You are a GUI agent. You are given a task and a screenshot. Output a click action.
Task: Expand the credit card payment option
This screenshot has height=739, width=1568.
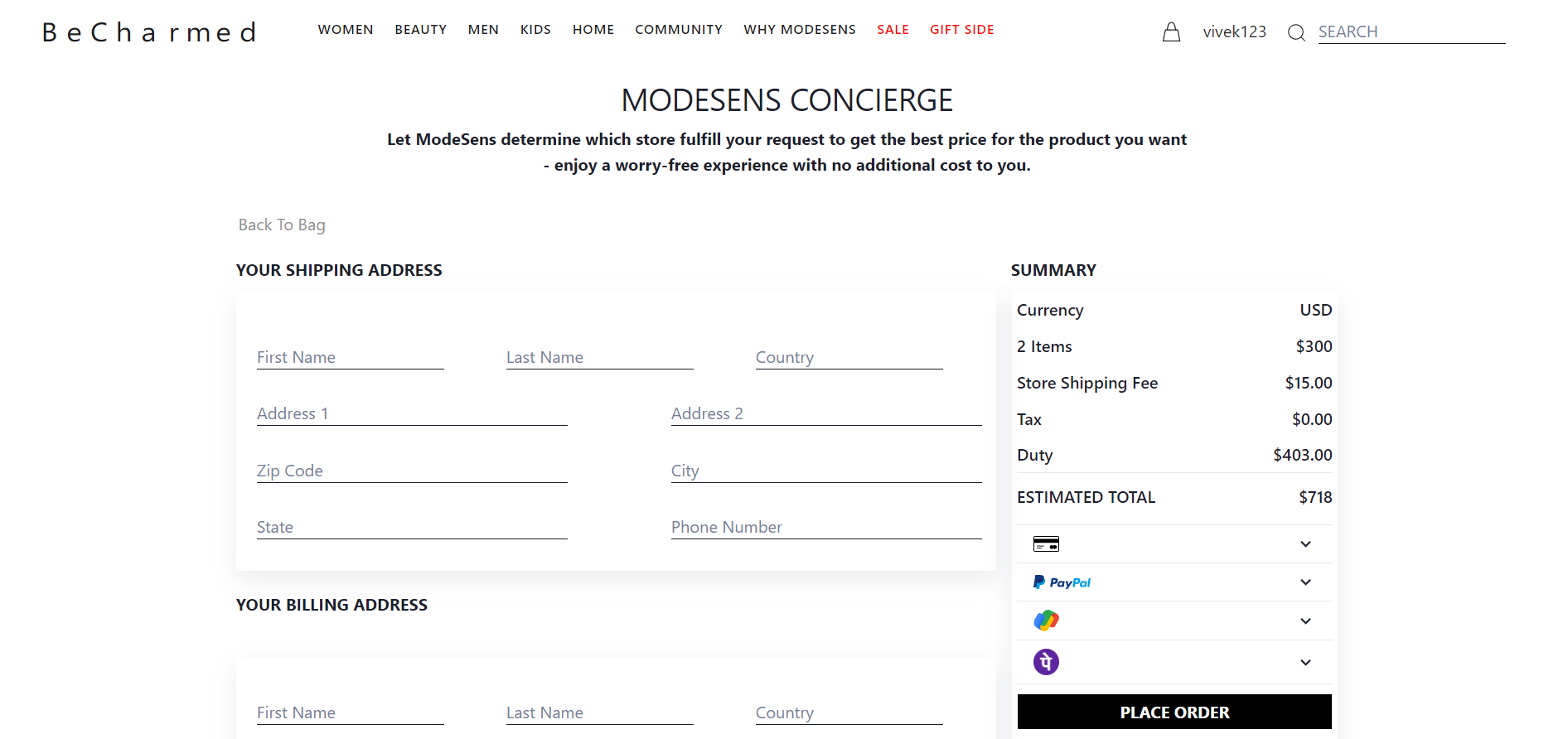pos(1305,543)
